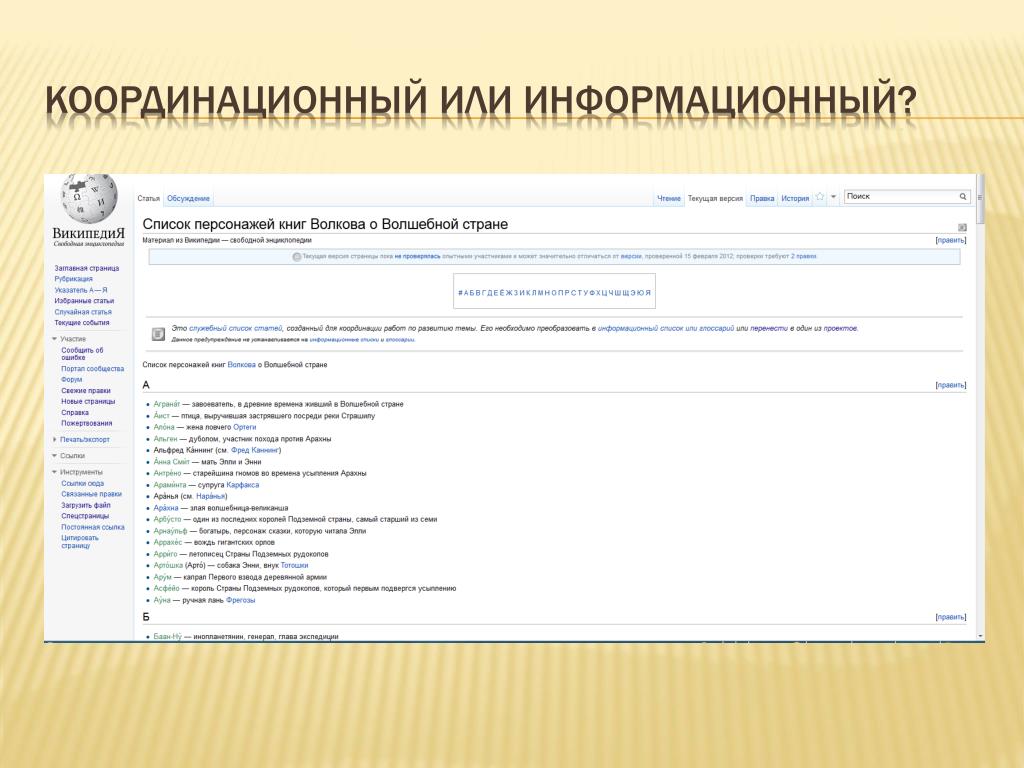Click the Wikipedia globe logo
1024x768 pixels.
tap(89, 197)
